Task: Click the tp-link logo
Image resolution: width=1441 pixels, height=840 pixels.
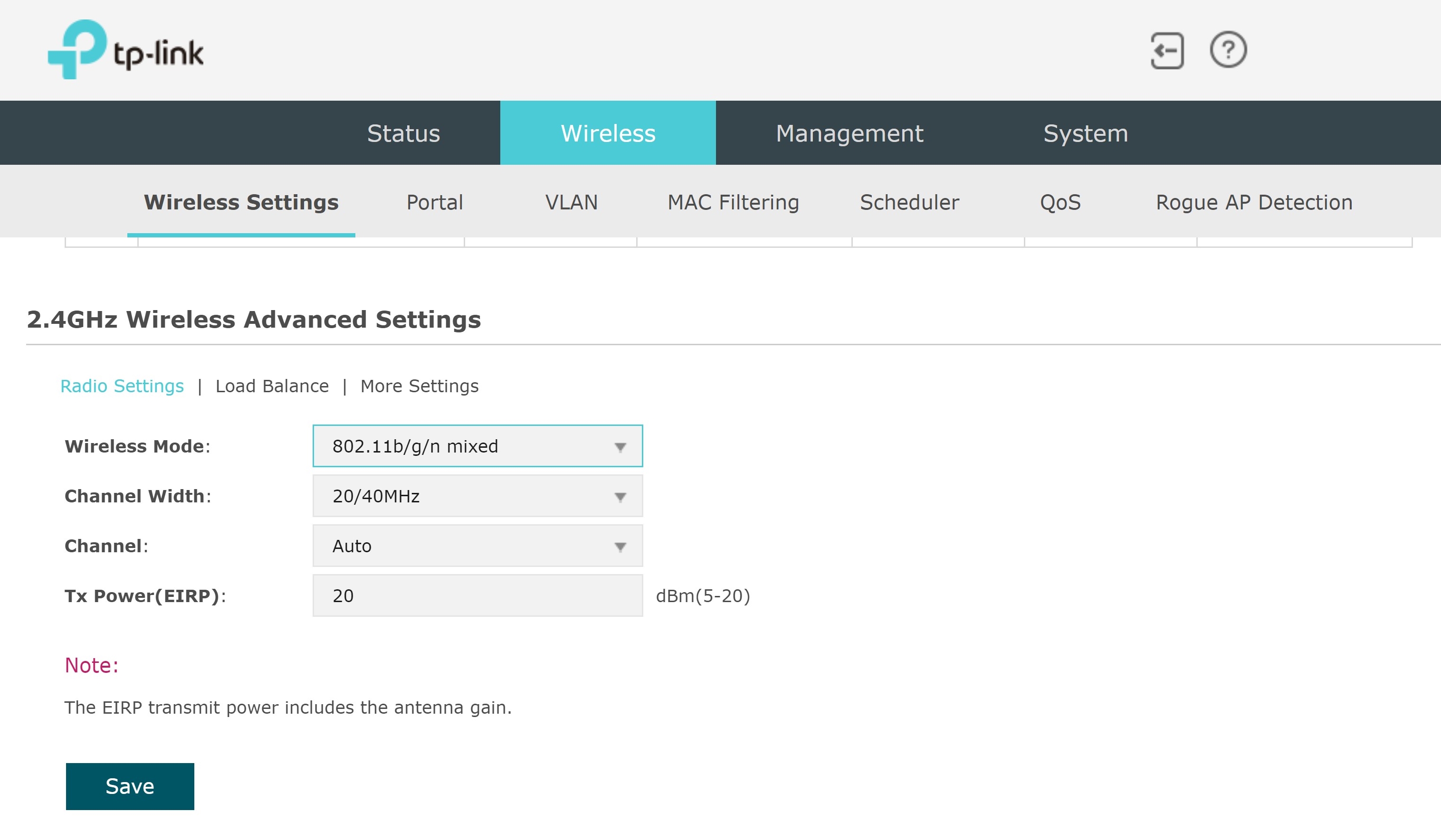Action: click(126, 50)
